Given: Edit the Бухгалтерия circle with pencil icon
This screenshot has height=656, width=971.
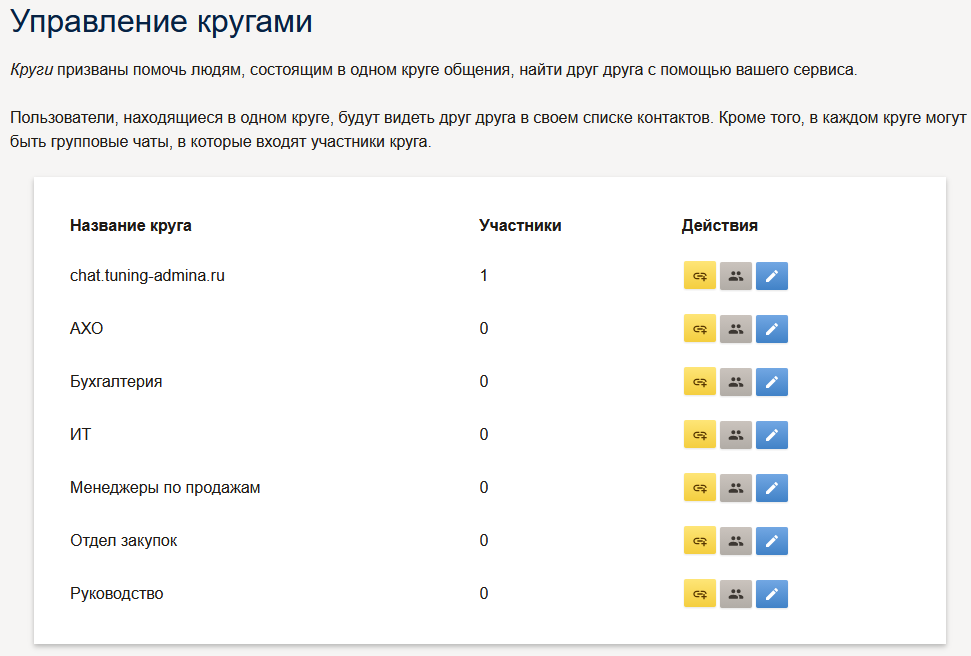Looking at the screenshot, I should pyautogui.click(x=772, y=382).
